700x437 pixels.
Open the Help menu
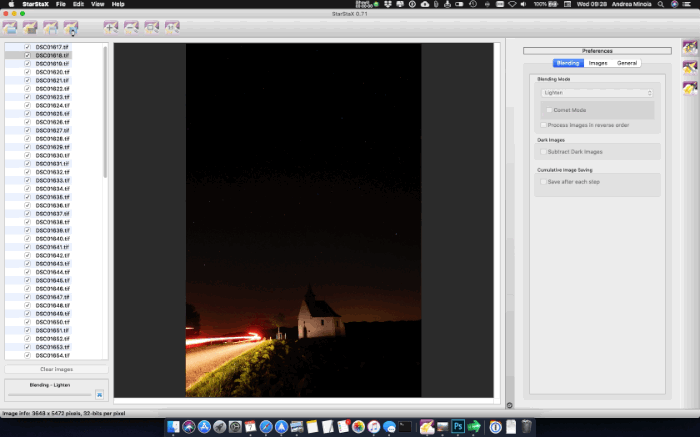[118, 4]
